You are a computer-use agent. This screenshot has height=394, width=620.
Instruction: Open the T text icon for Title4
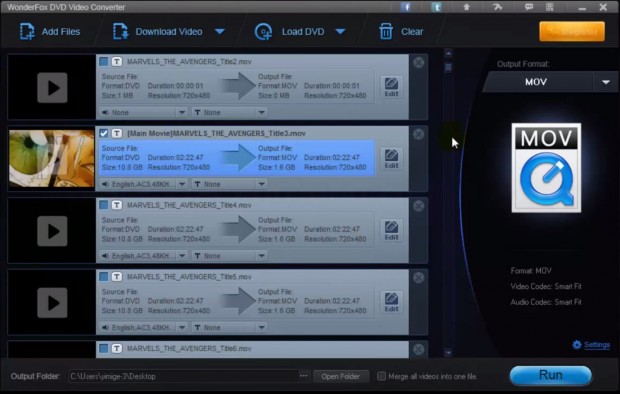click(117, 205)
